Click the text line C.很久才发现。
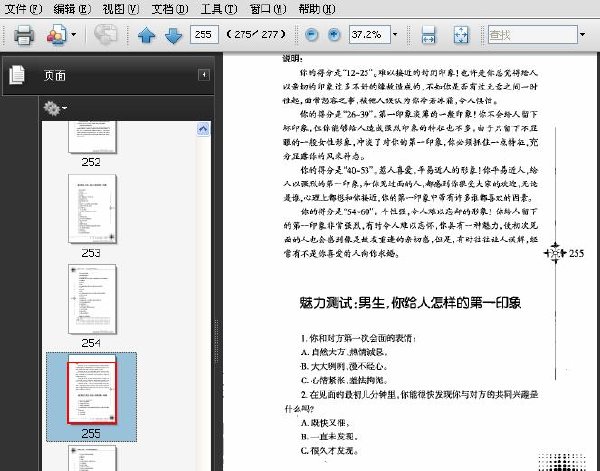The height and width of the screenshot is (471, 600). 329,450
